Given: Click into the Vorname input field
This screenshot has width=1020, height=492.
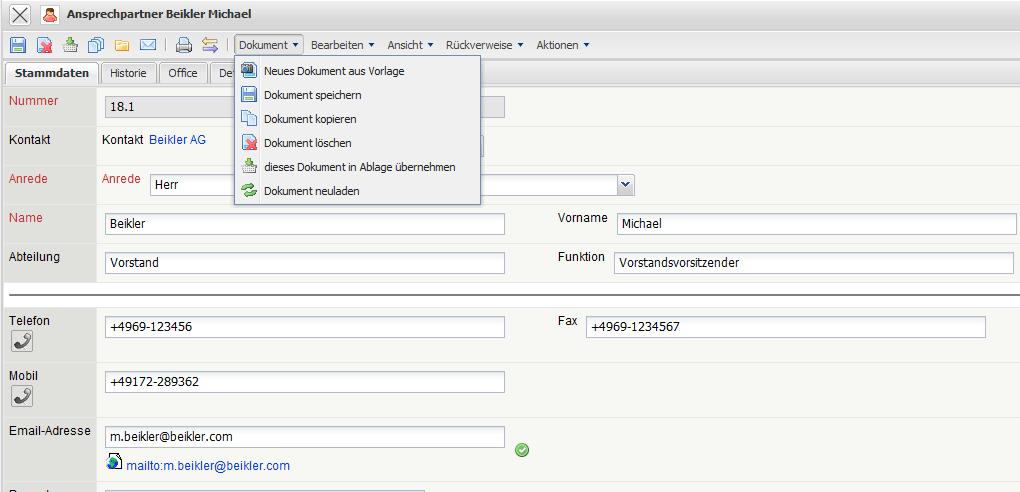Looking at the screenshot, I should [815, 224].
